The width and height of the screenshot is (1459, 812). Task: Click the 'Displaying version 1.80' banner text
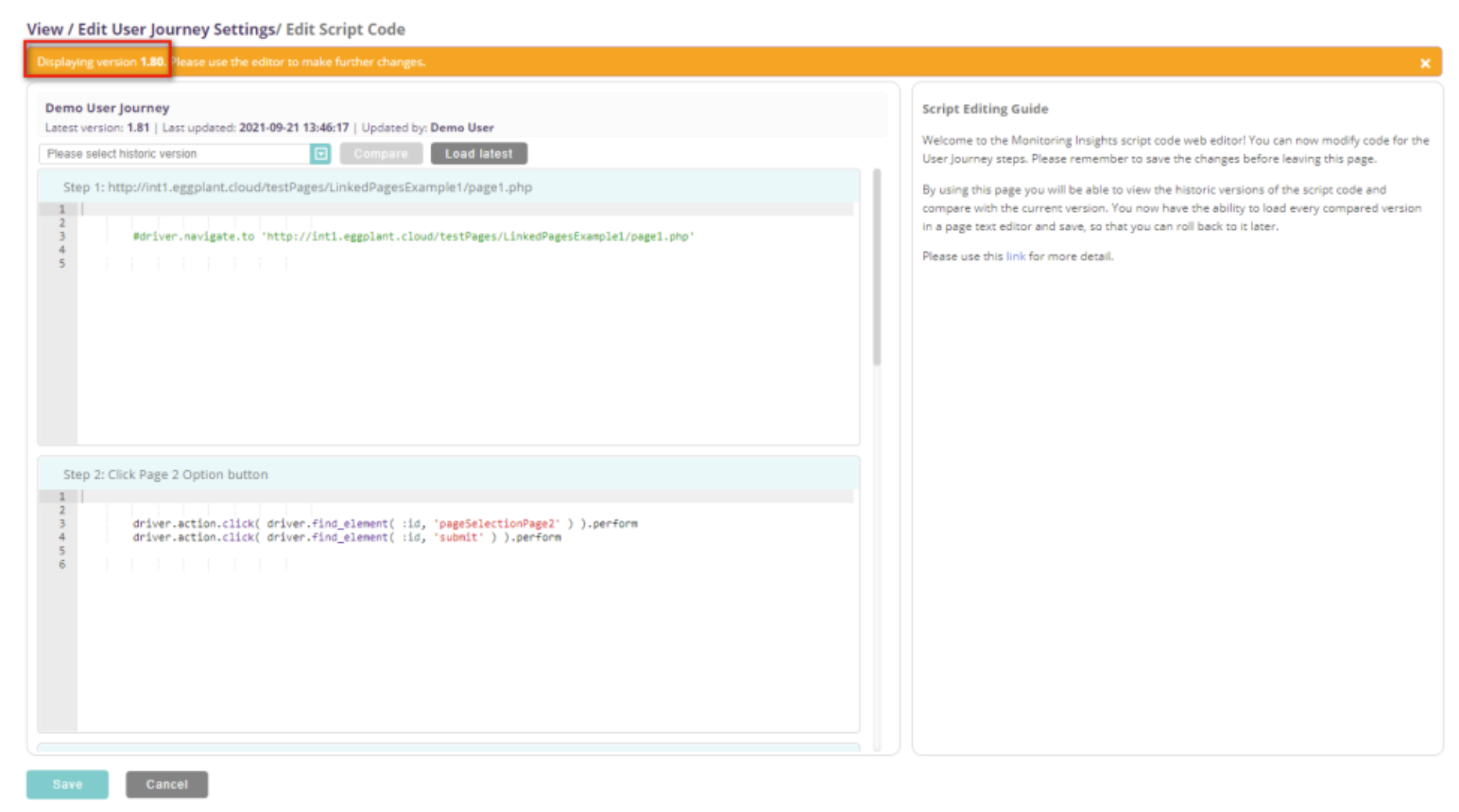pyautogui.click(x=99, y=62)
